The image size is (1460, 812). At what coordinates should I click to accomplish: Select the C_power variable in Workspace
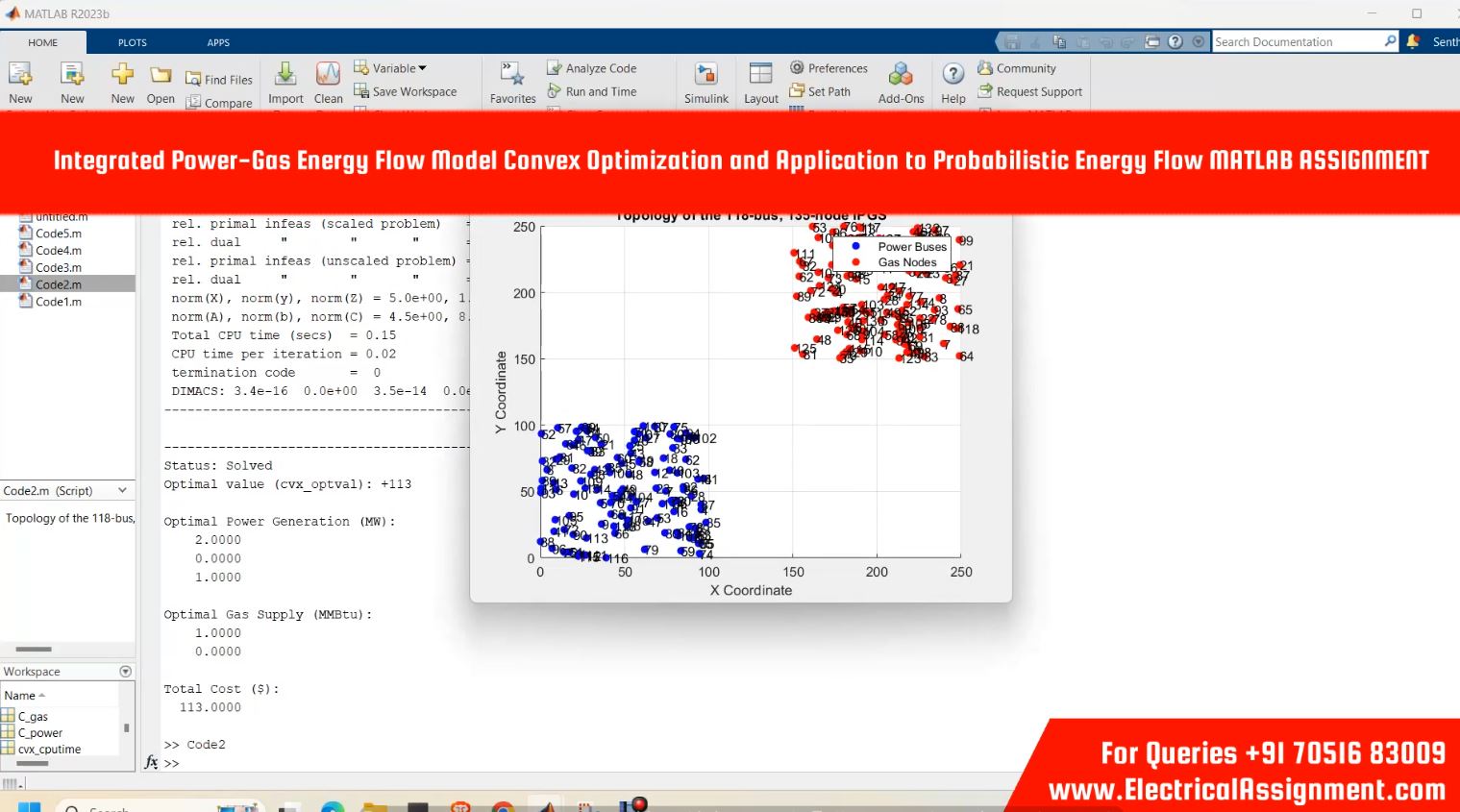[x=39, y=733]
